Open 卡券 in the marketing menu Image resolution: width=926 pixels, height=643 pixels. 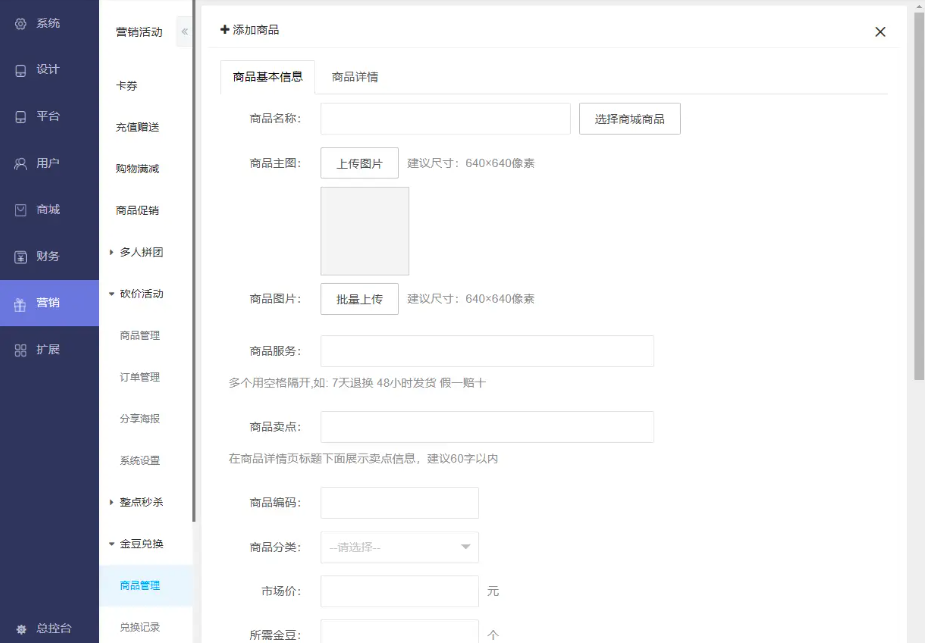[x=126, y=86]
